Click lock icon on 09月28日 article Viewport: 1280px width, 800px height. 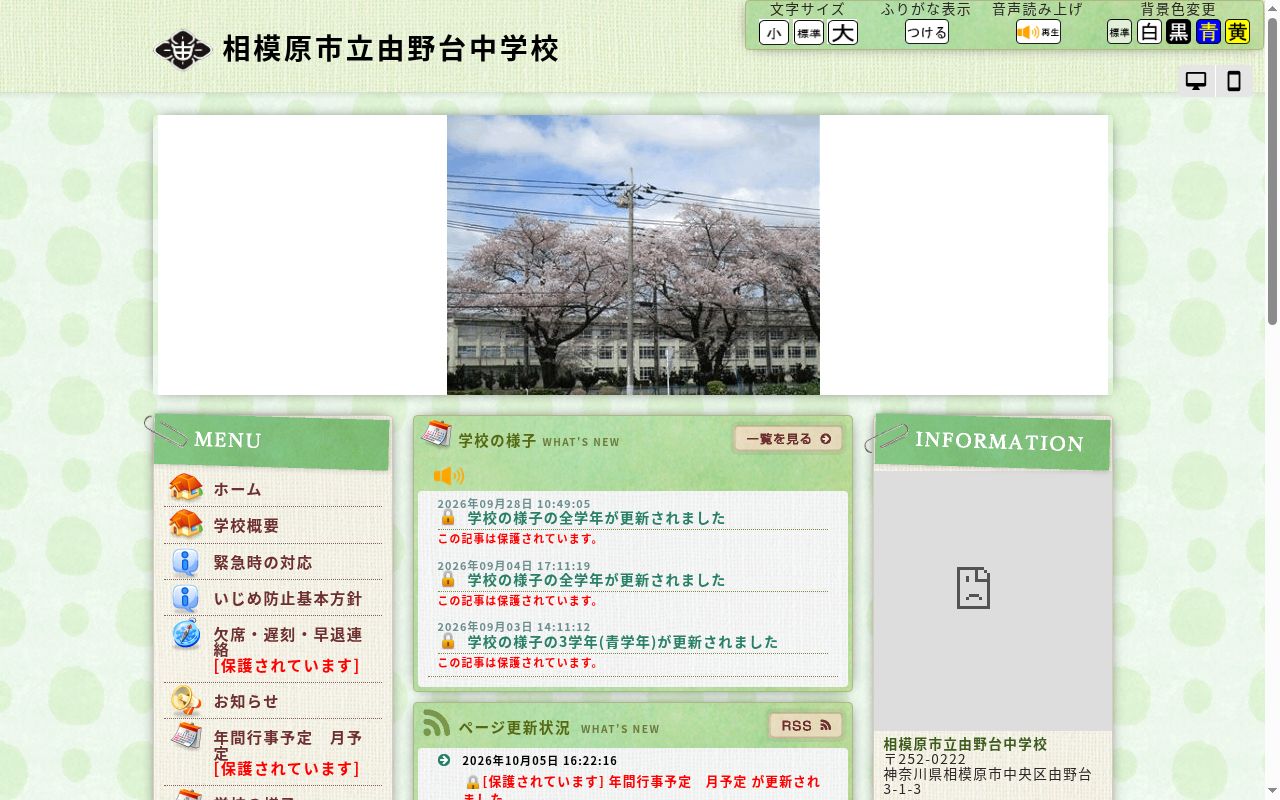[x=448, y=517]
